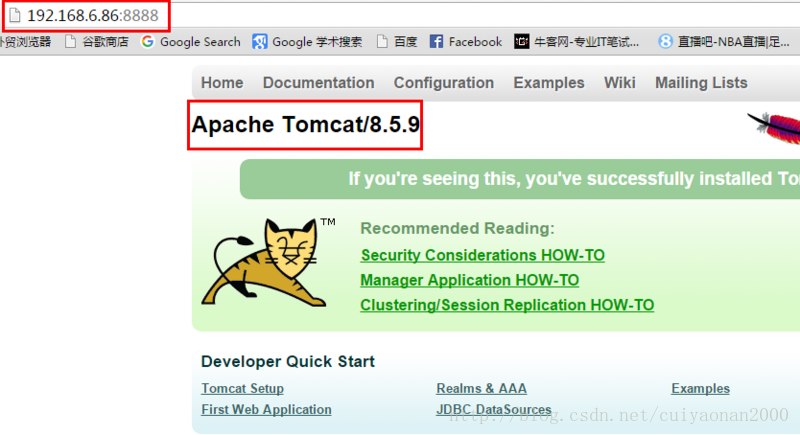Viewport: 800px width, 435px height.
Task: Click the 牛客网 bookmark icon
Action: tap(521, 41)
